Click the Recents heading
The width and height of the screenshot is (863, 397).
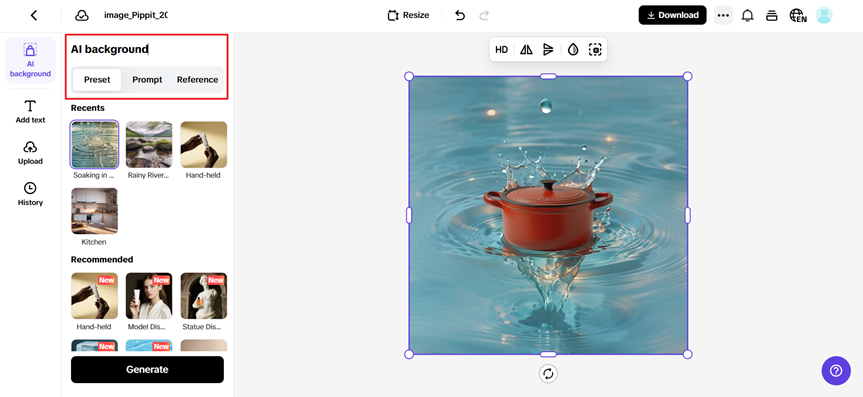[88, 108]
